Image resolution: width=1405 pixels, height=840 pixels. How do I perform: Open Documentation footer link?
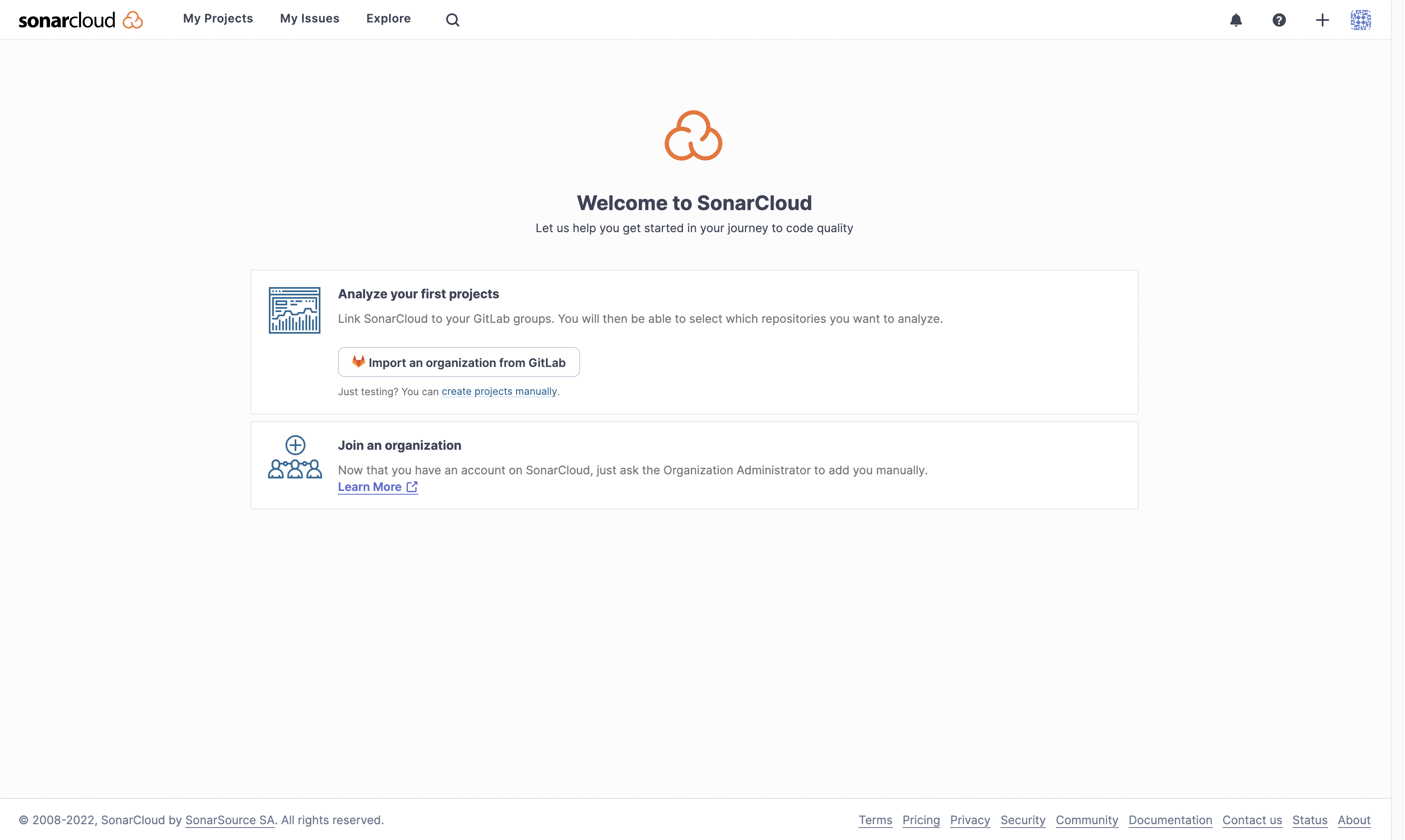pyautogui.click(x=1170, y=820)
